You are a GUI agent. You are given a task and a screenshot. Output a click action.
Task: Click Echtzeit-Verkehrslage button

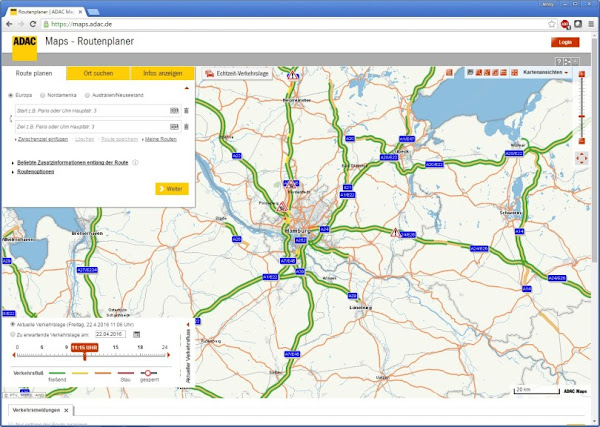coord(237,73)
